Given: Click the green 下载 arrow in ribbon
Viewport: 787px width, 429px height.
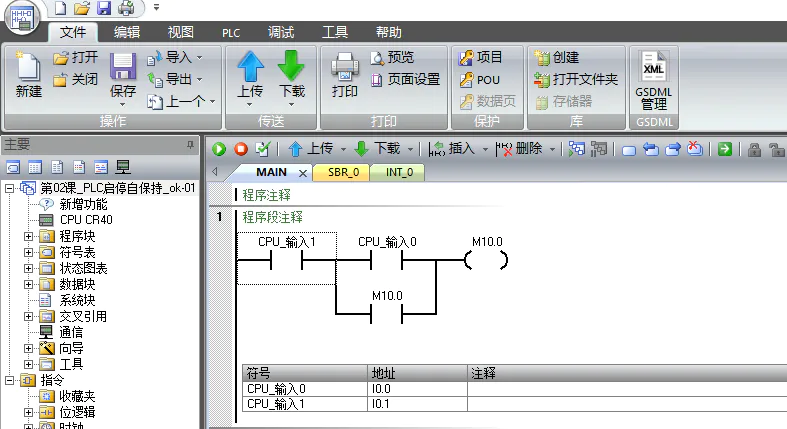Looking at the screenshot, I should tap(292, 67).
